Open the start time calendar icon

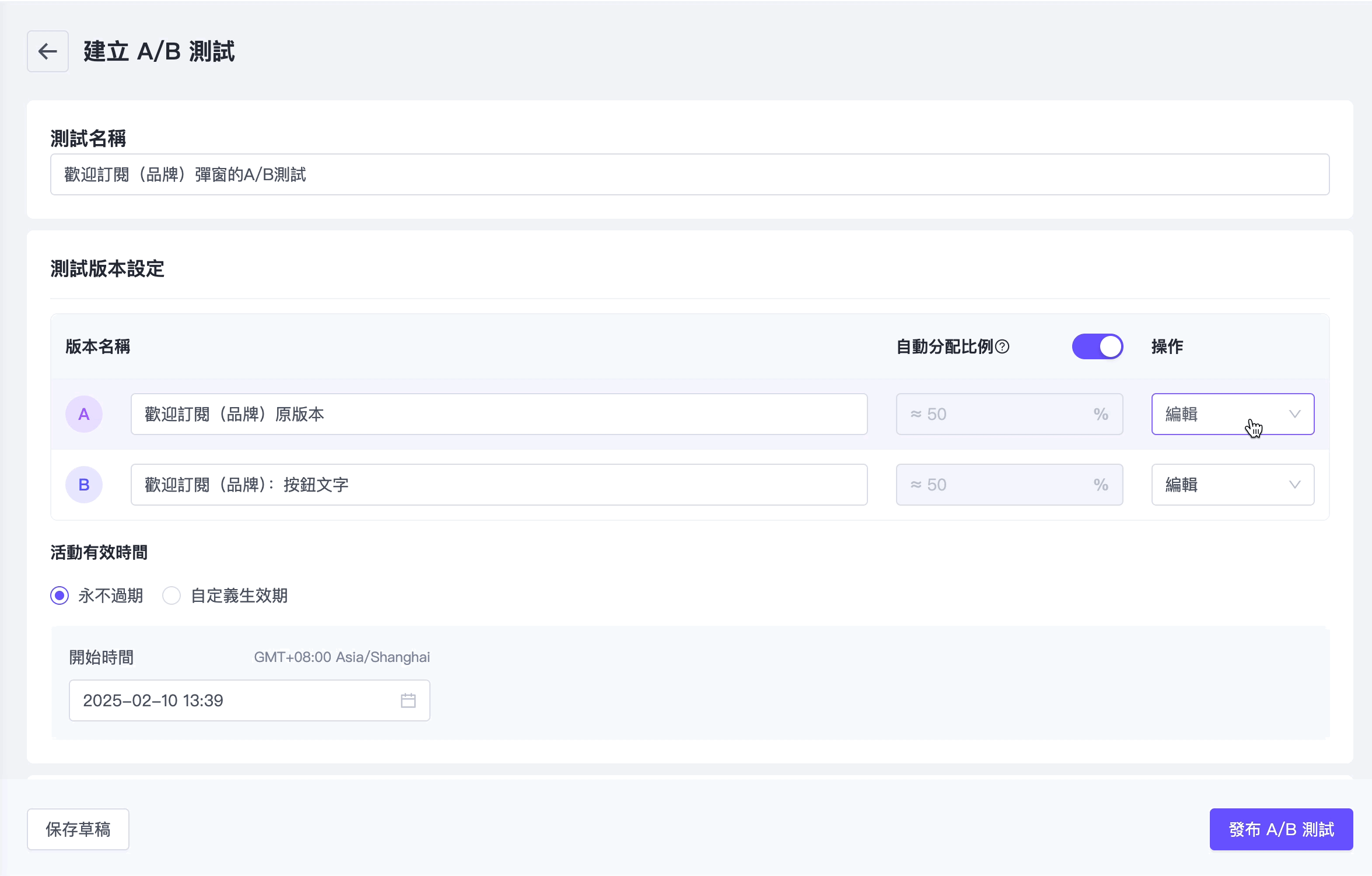coord(408,700)
